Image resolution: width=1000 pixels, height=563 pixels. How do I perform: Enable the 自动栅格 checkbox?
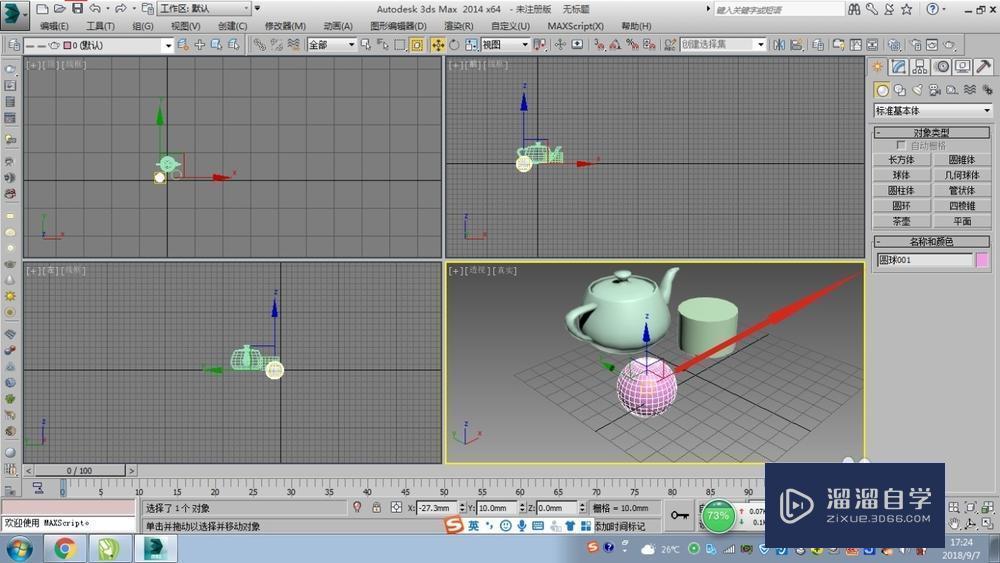tap(901, 145)
